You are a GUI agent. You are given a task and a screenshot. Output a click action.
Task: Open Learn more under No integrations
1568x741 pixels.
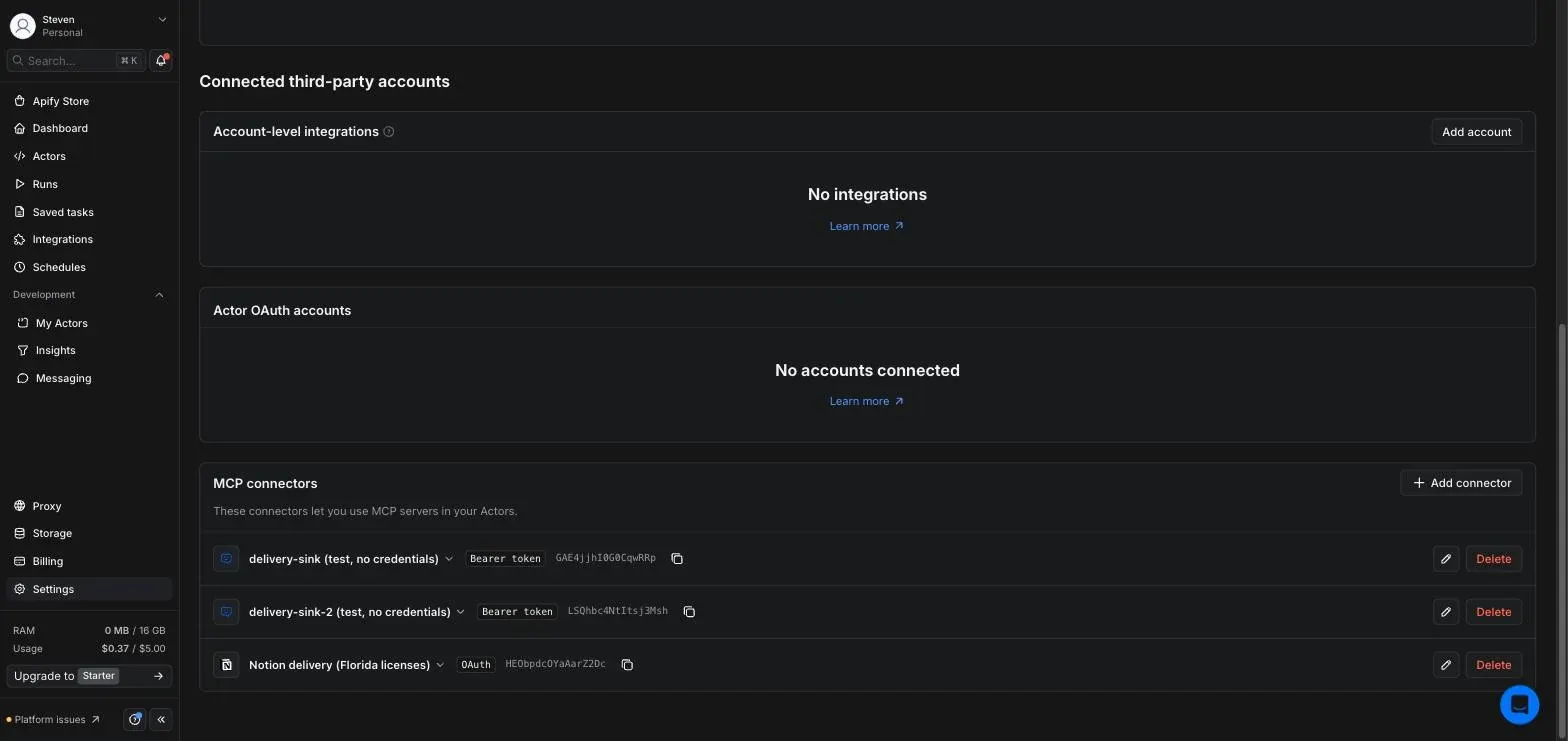point(866,226)
